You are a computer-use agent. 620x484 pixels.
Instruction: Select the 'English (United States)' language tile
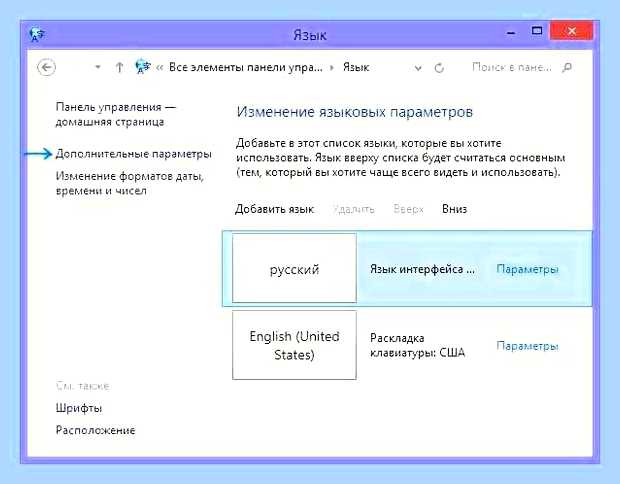(x=294, y=345)
